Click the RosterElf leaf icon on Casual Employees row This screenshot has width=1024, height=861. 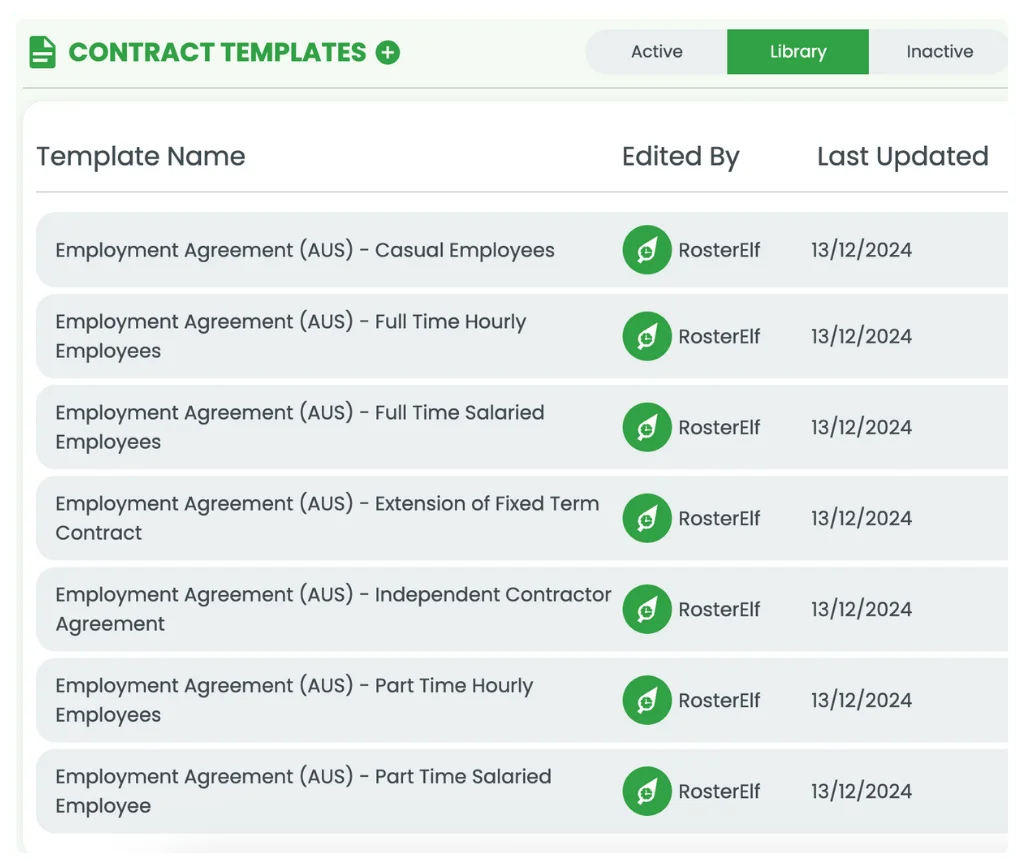click(x=647, y=250)
